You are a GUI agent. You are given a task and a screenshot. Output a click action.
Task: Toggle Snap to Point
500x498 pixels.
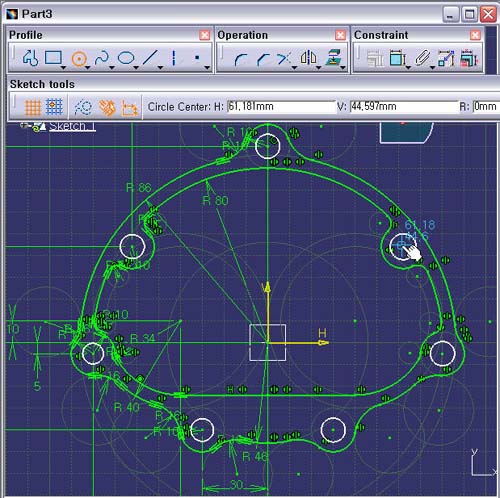(54, 107)
